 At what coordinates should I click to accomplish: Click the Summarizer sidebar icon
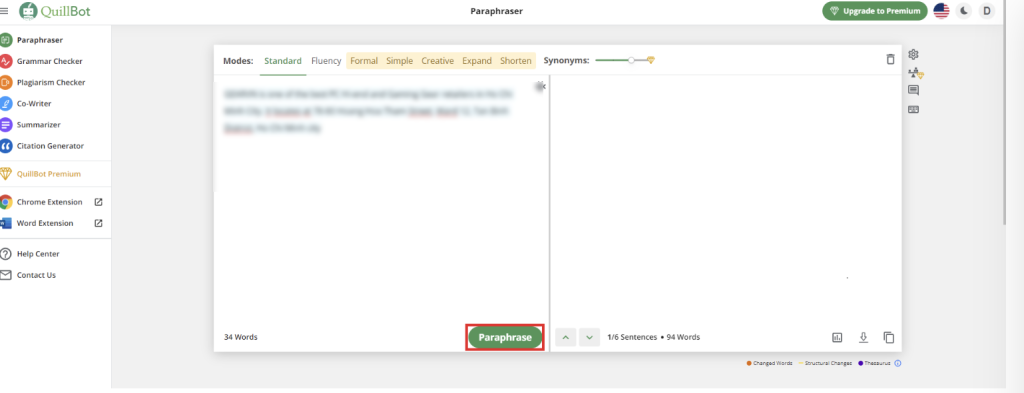6,125
